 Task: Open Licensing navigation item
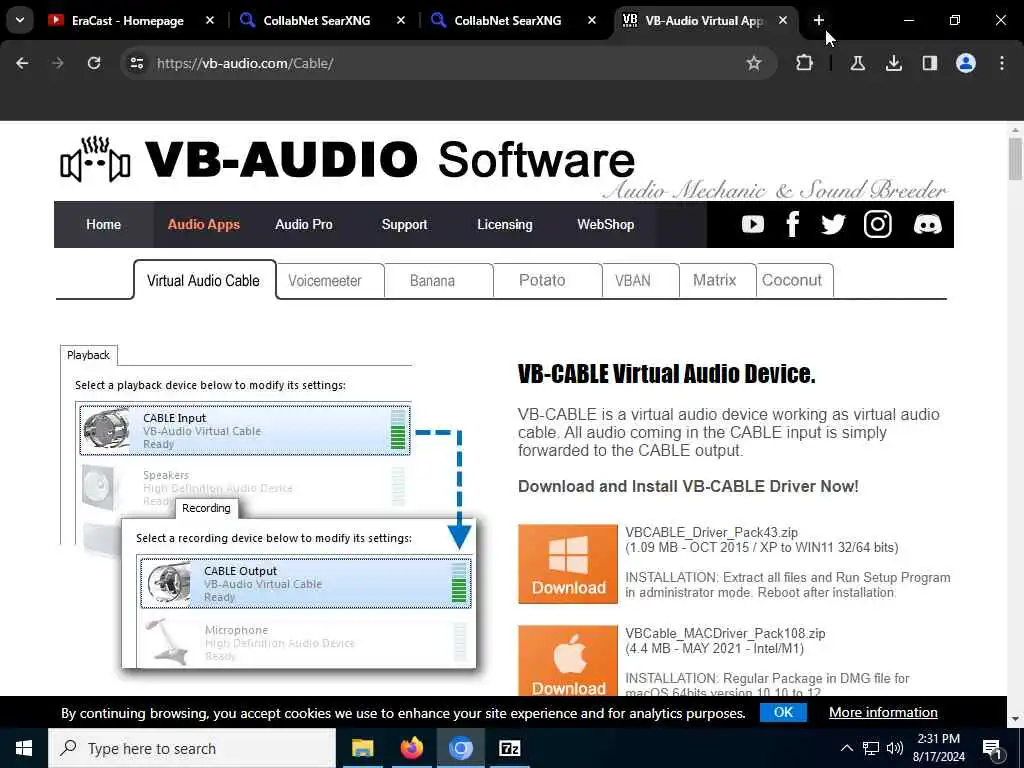505,225
